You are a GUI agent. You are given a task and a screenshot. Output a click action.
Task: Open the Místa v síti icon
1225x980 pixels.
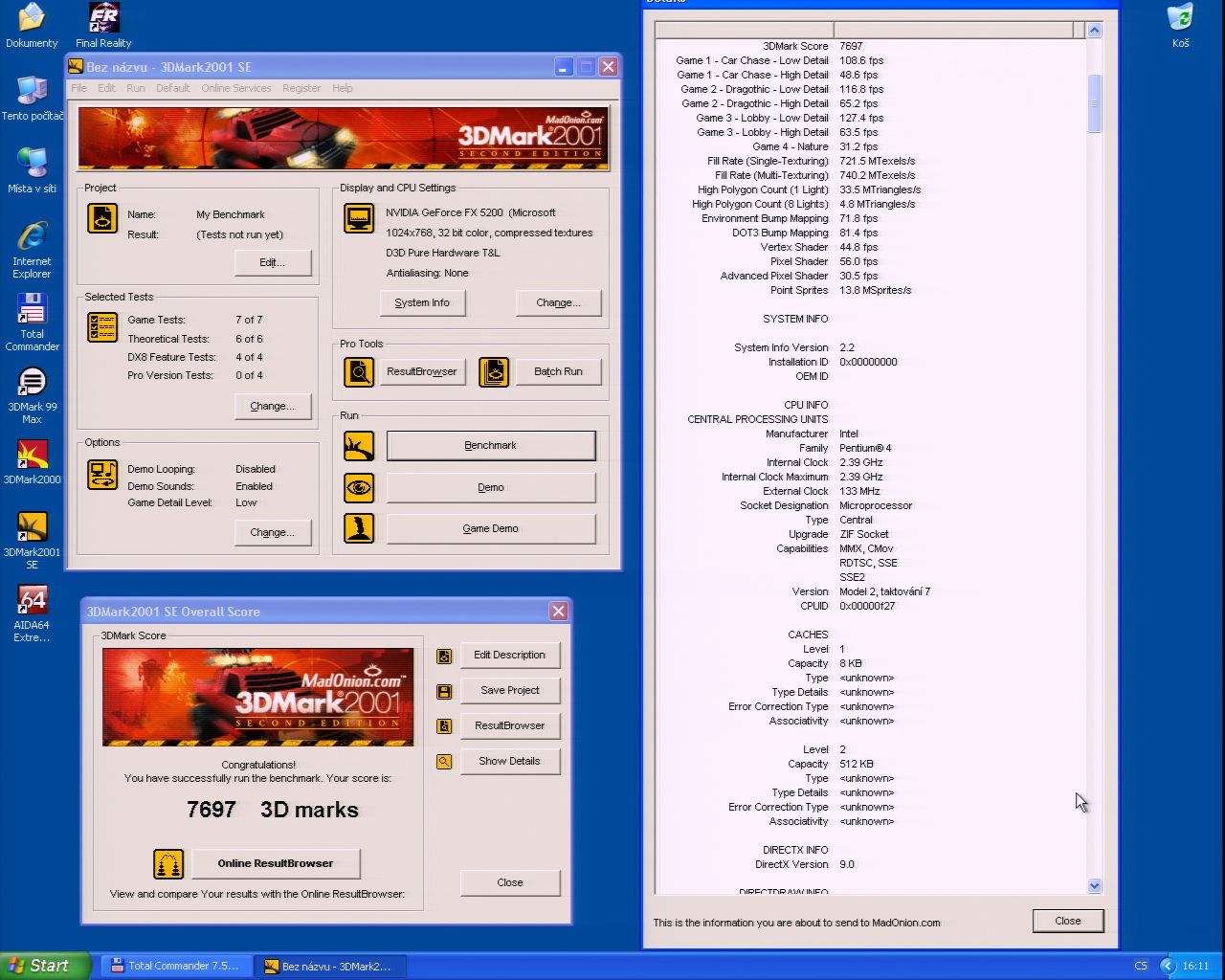coord(32,170)
